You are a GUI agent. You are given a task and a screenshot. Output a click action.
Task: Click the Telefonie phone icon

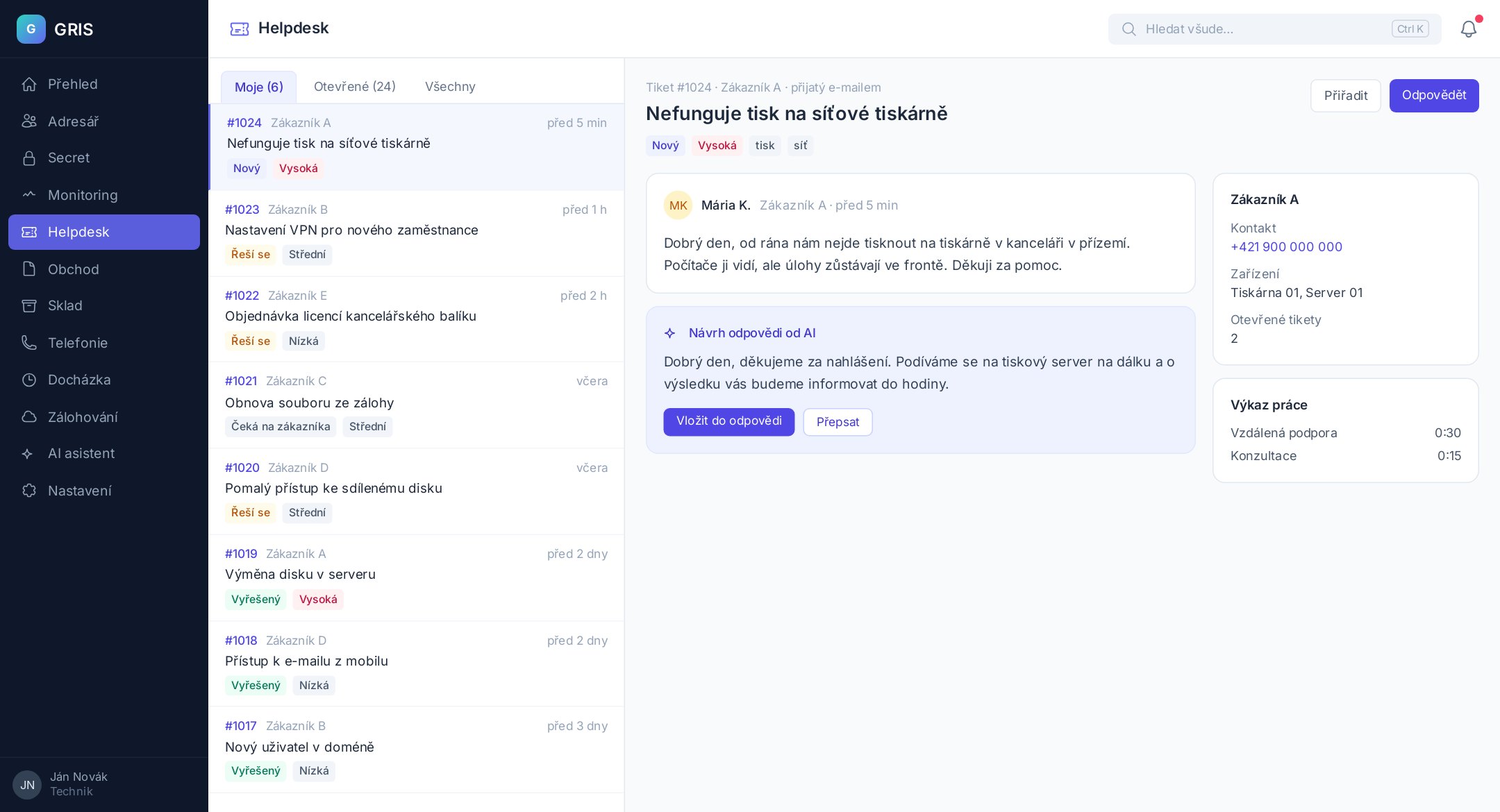tap(29, 343)
